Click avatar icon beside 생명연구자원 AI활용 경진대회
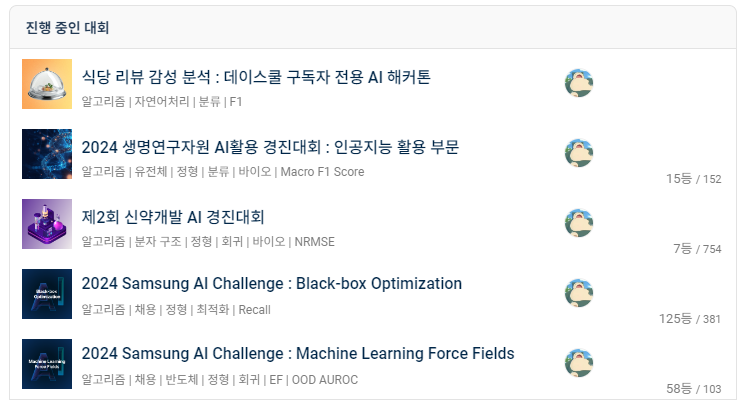Viewport: 746px width, 409px height. (579, 153)
